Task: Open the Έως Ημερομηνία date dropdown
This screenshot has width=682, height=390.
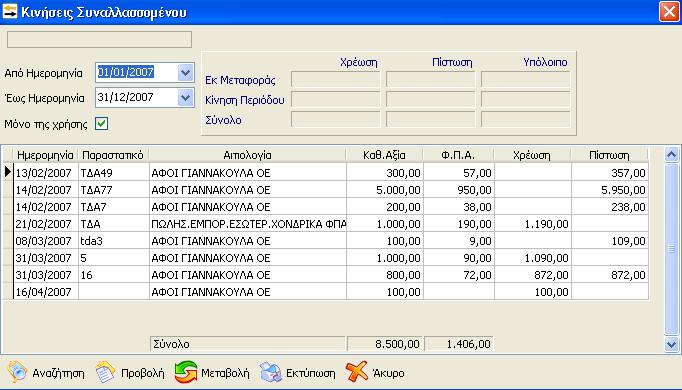Action: click(185, 97)
